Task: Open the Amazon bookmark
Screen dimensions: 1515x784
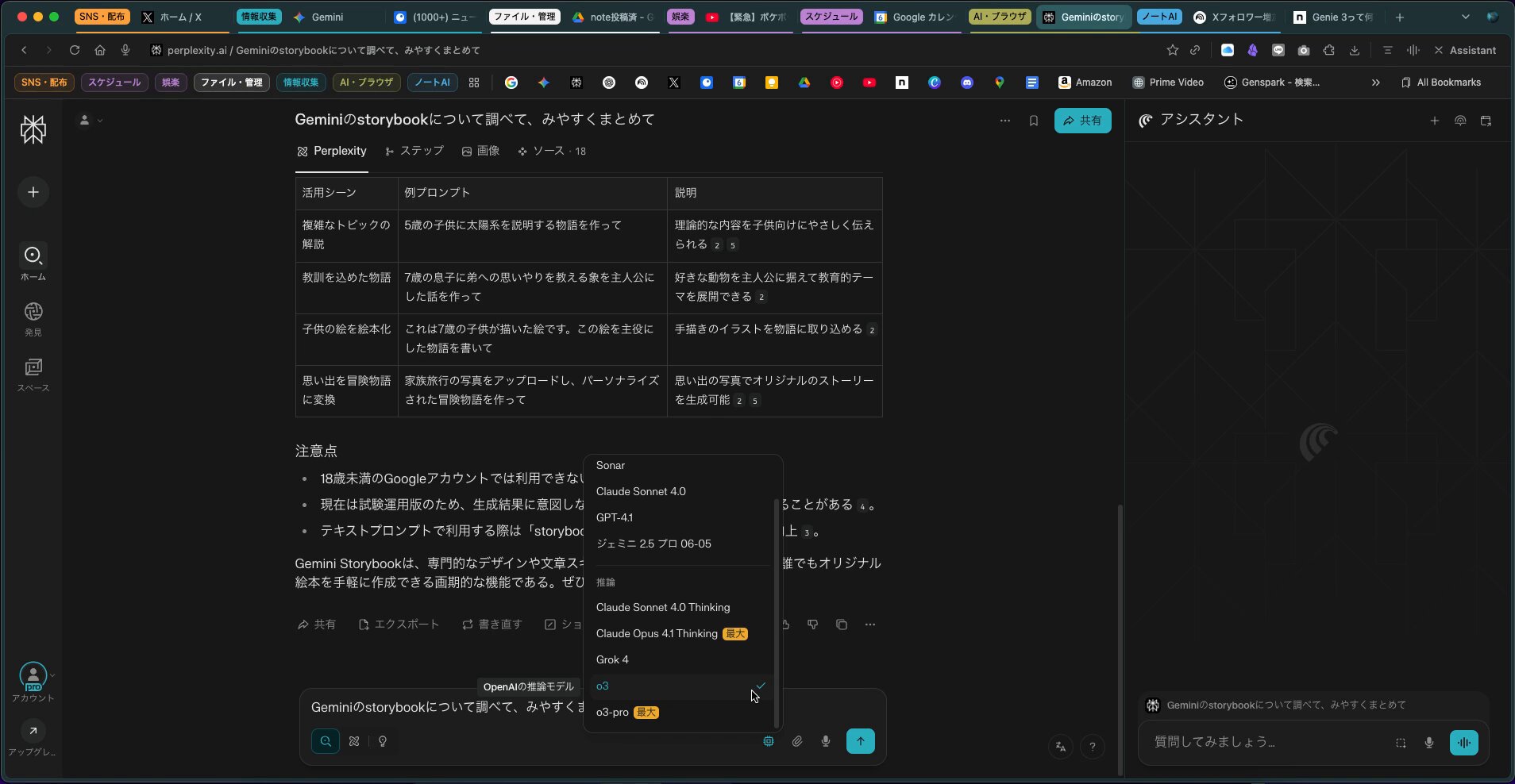Action: [x=1085, y=83]
